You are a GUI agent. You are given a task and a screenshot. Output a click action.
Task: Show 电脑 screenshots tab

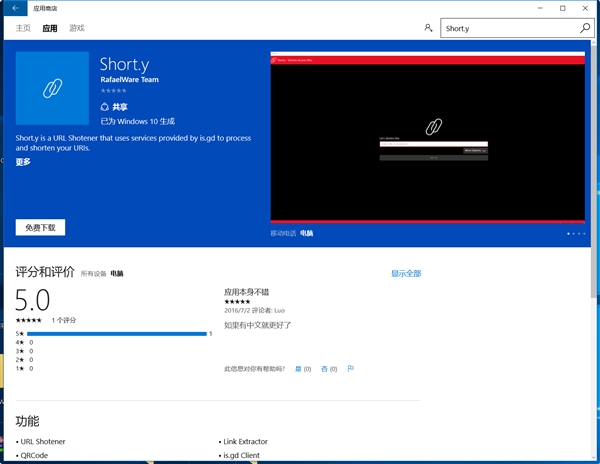307,233
